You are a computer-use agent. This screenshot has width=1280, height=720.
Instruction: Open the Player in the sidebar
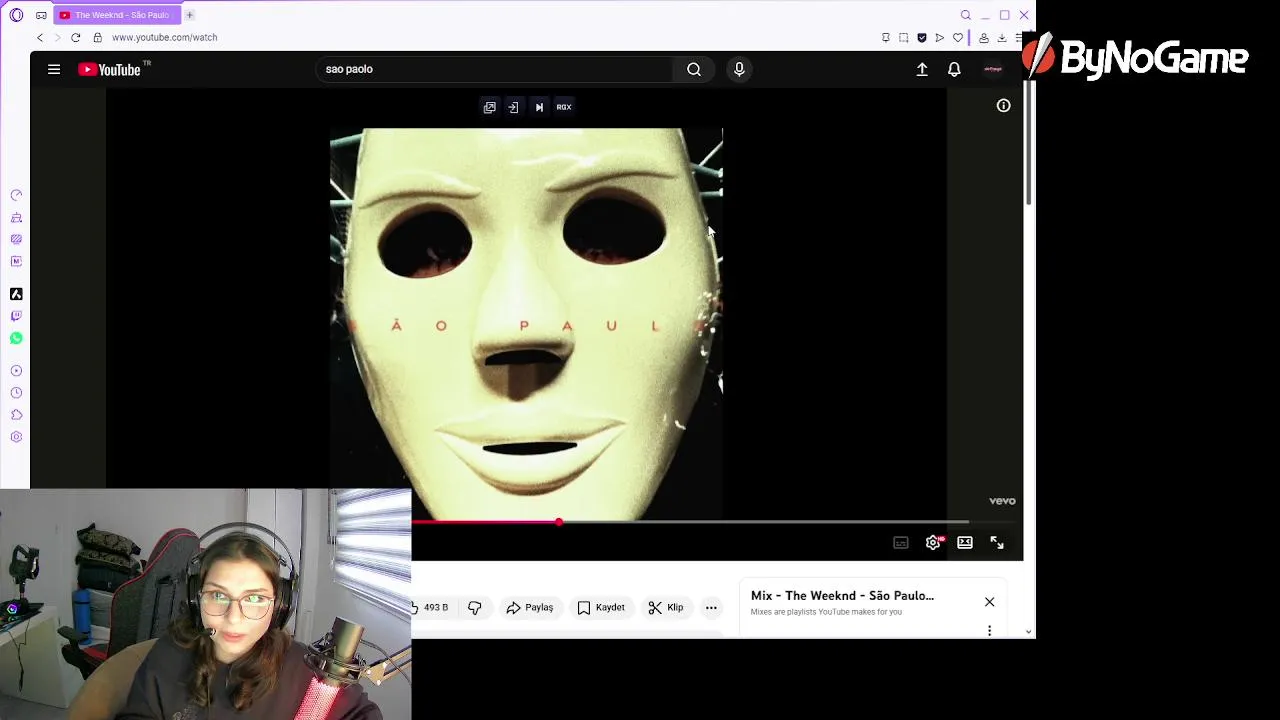coord(16,371)
